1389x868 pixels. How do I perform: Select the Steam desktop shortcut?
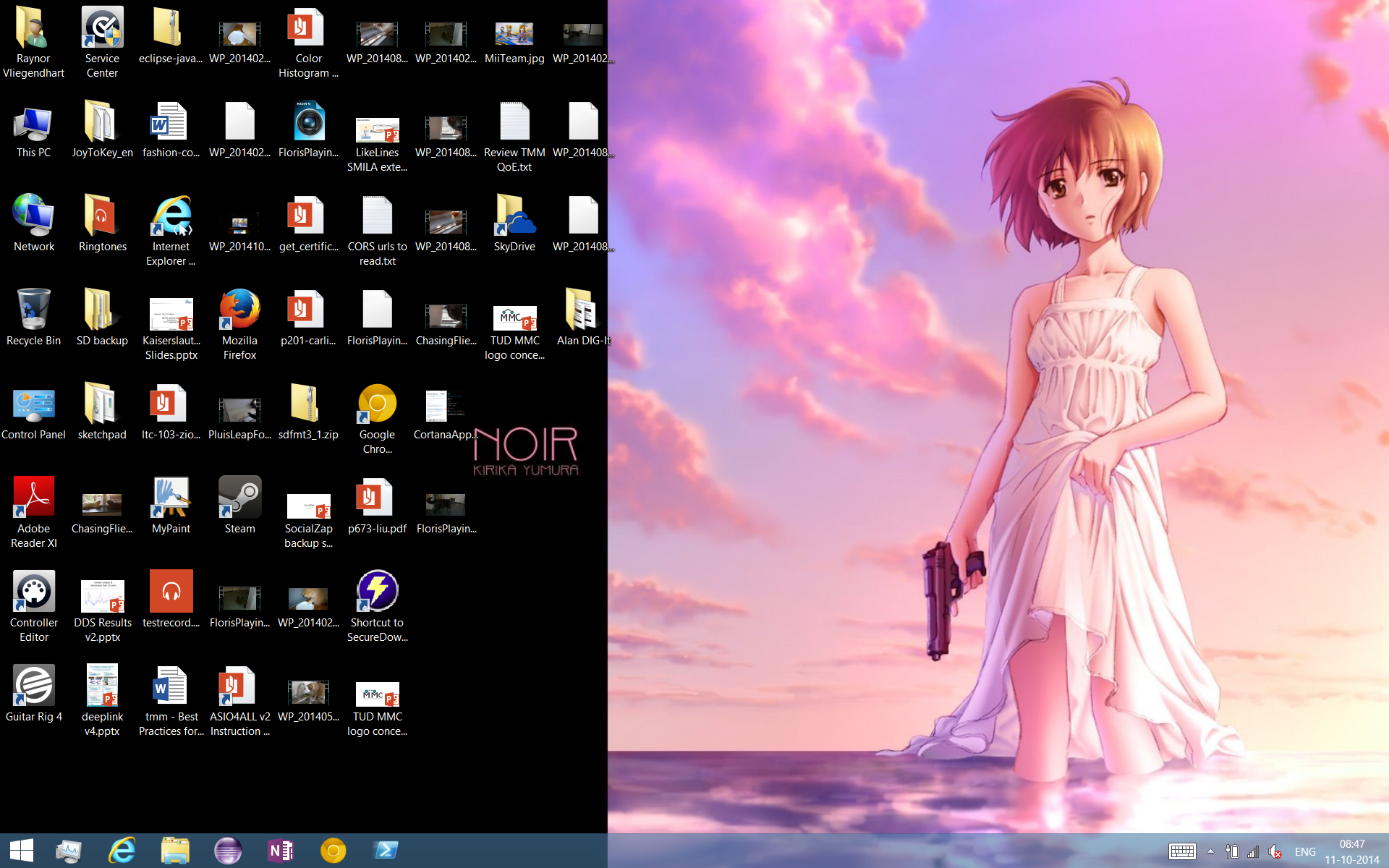(239, 498)
